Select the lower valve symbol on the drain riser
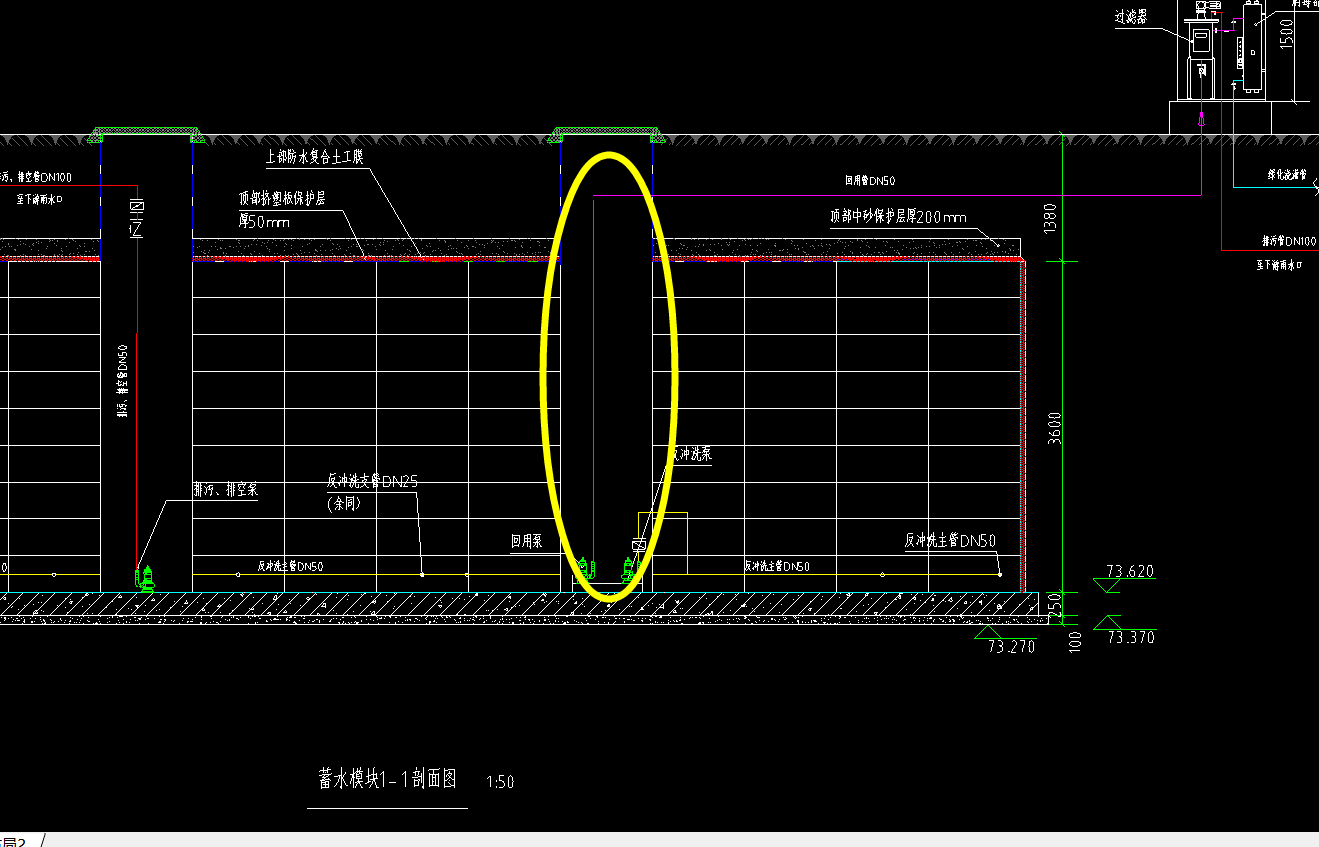The width and height of the screenshot is (1319, 847). [137, 229]
